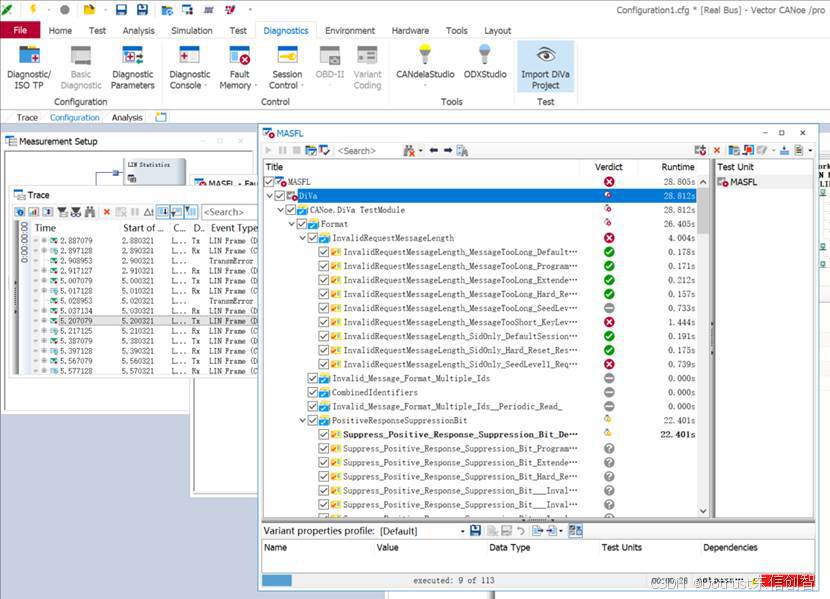
Task: Open Session Control
Action: coord(287,68)
